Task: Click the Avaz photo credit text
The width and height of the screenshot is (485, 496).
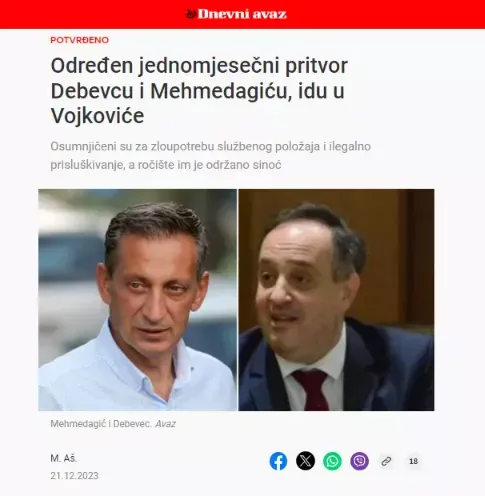Action: 165,424
